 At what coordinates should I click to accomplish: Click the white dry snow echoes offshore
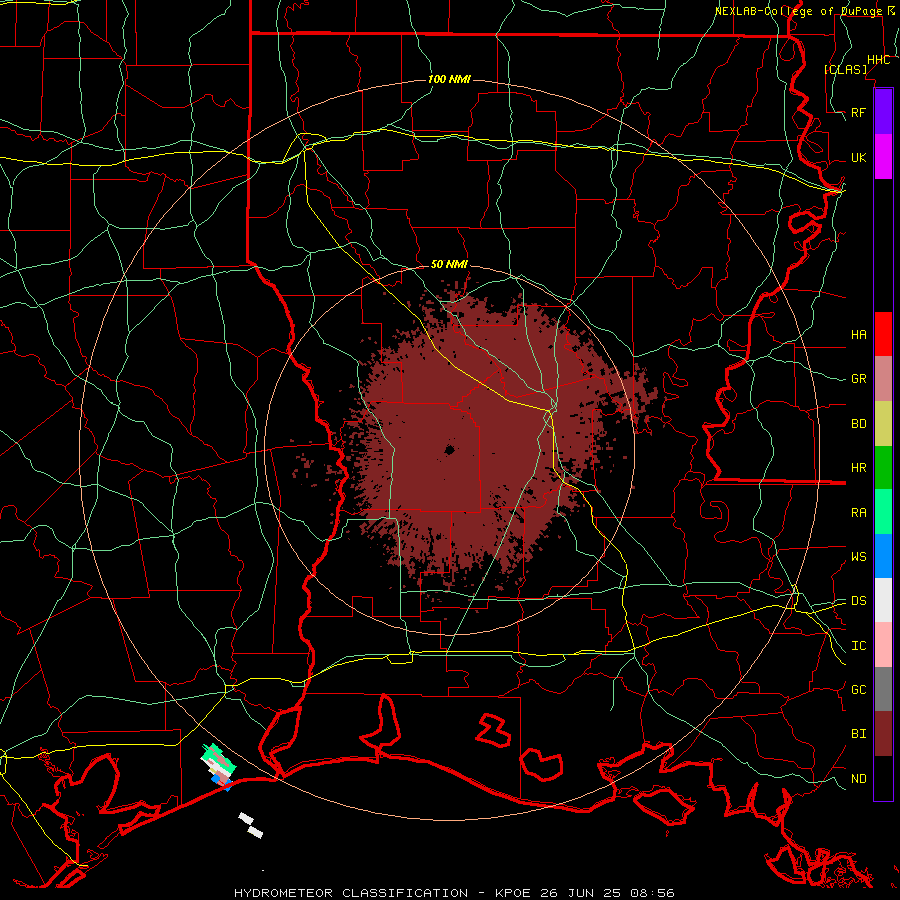(251, 825)
